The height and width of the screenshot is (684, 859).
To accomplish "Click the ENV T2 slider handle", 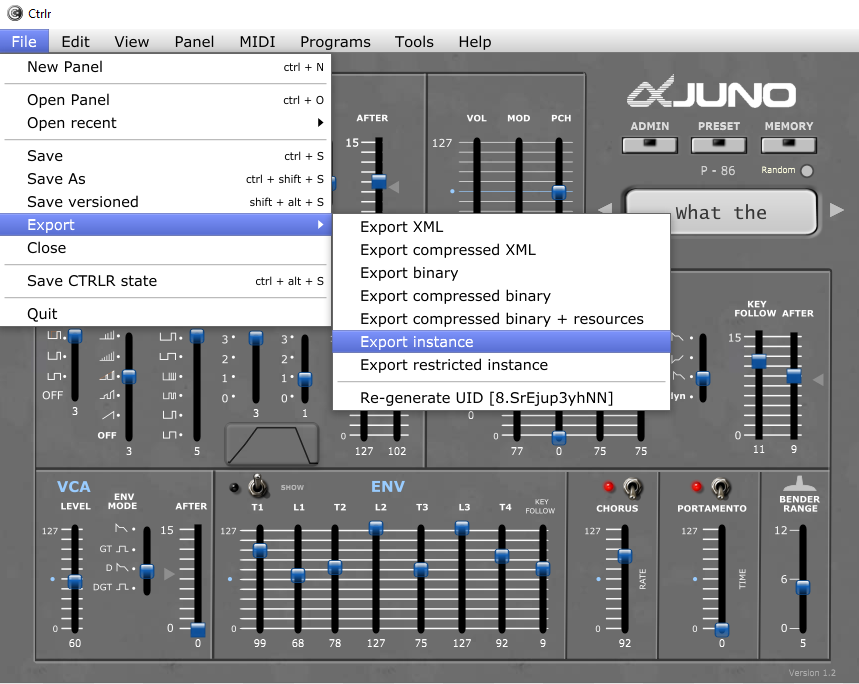I will tap(335, 567).
